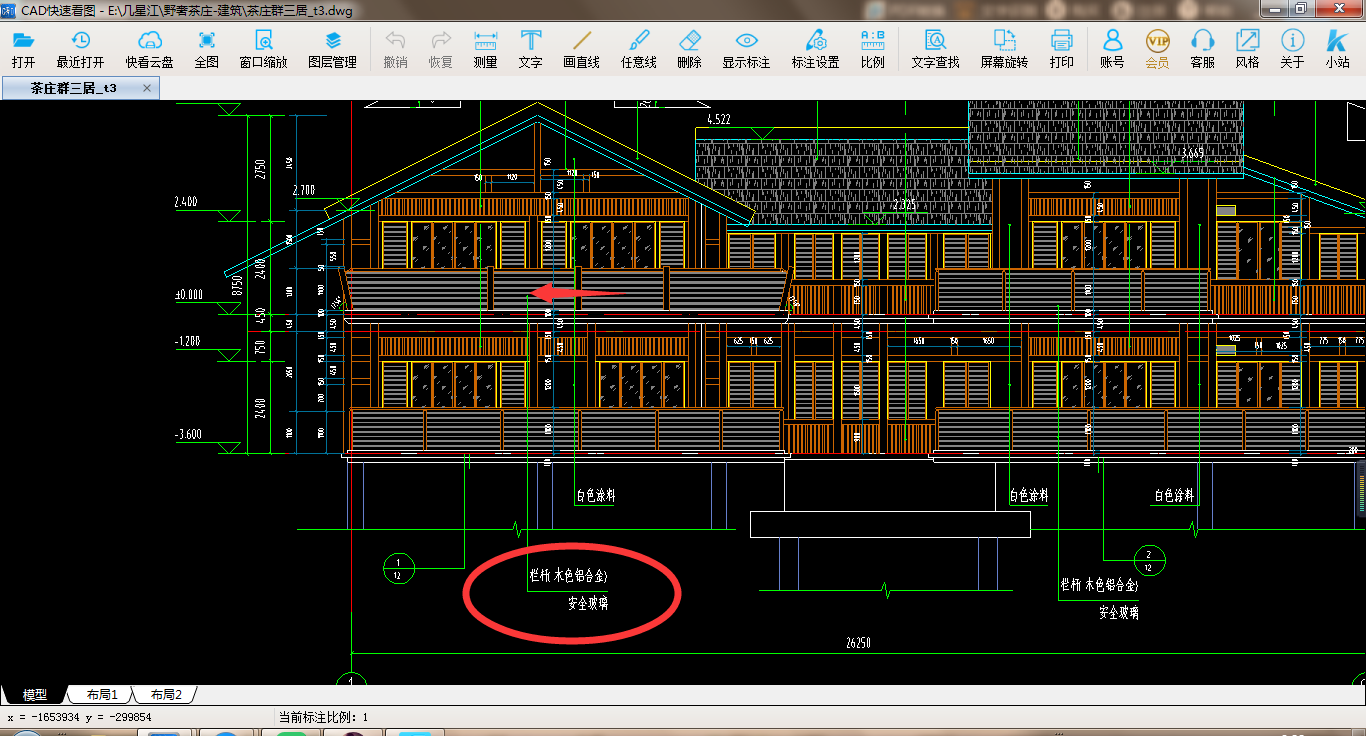The height and width of the screenshot is (736, 1366).
Task: Click the ±0.000 elevation mark
Action: 188,295
